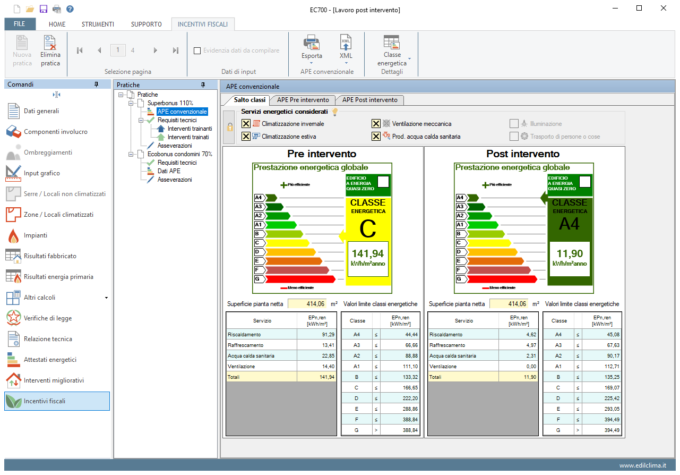
Task: Open the STRUMENTI ribbon tab
Action: [x=98, y=22]
